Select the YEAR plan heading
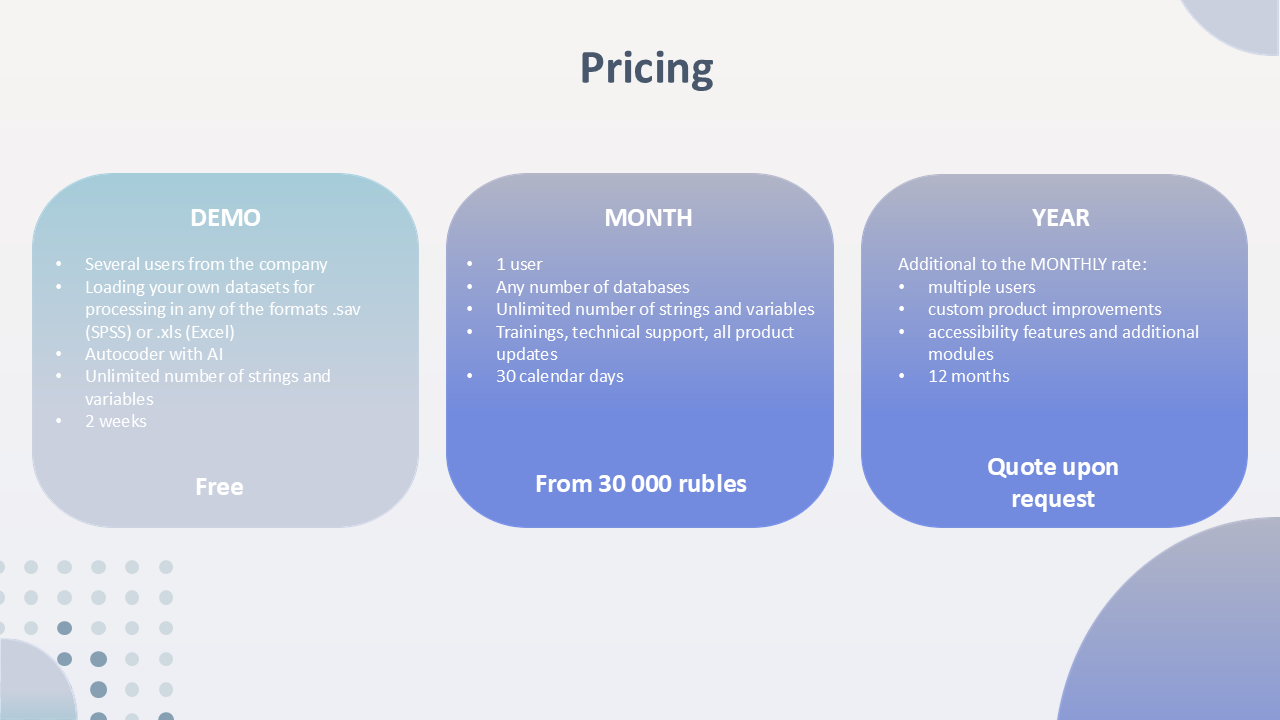Image resolution: width=1280 pixels, height=720 pixels. [x=1061, y=217]
